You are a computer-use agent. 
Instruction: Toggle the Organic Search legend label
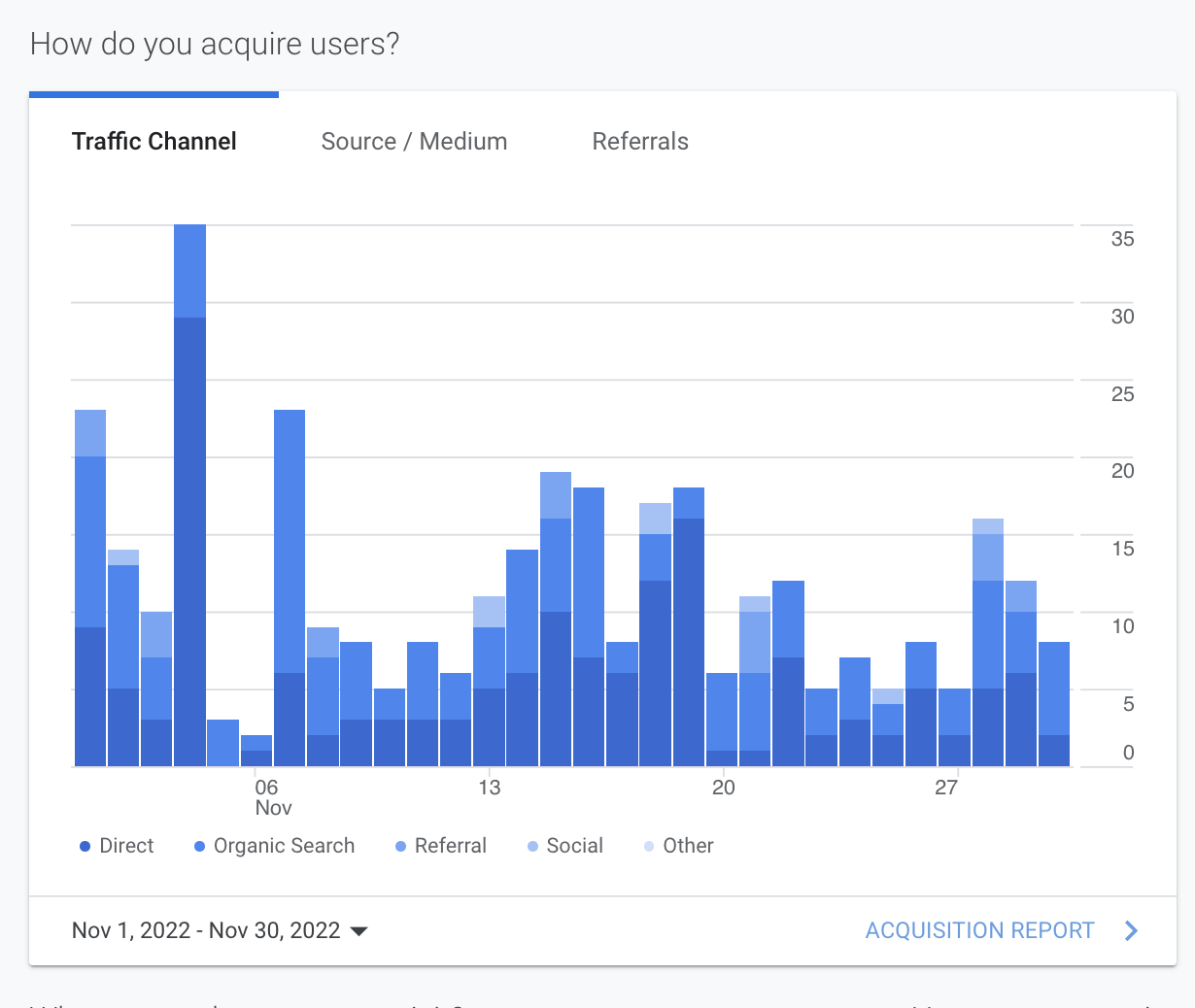pos(284,846)
